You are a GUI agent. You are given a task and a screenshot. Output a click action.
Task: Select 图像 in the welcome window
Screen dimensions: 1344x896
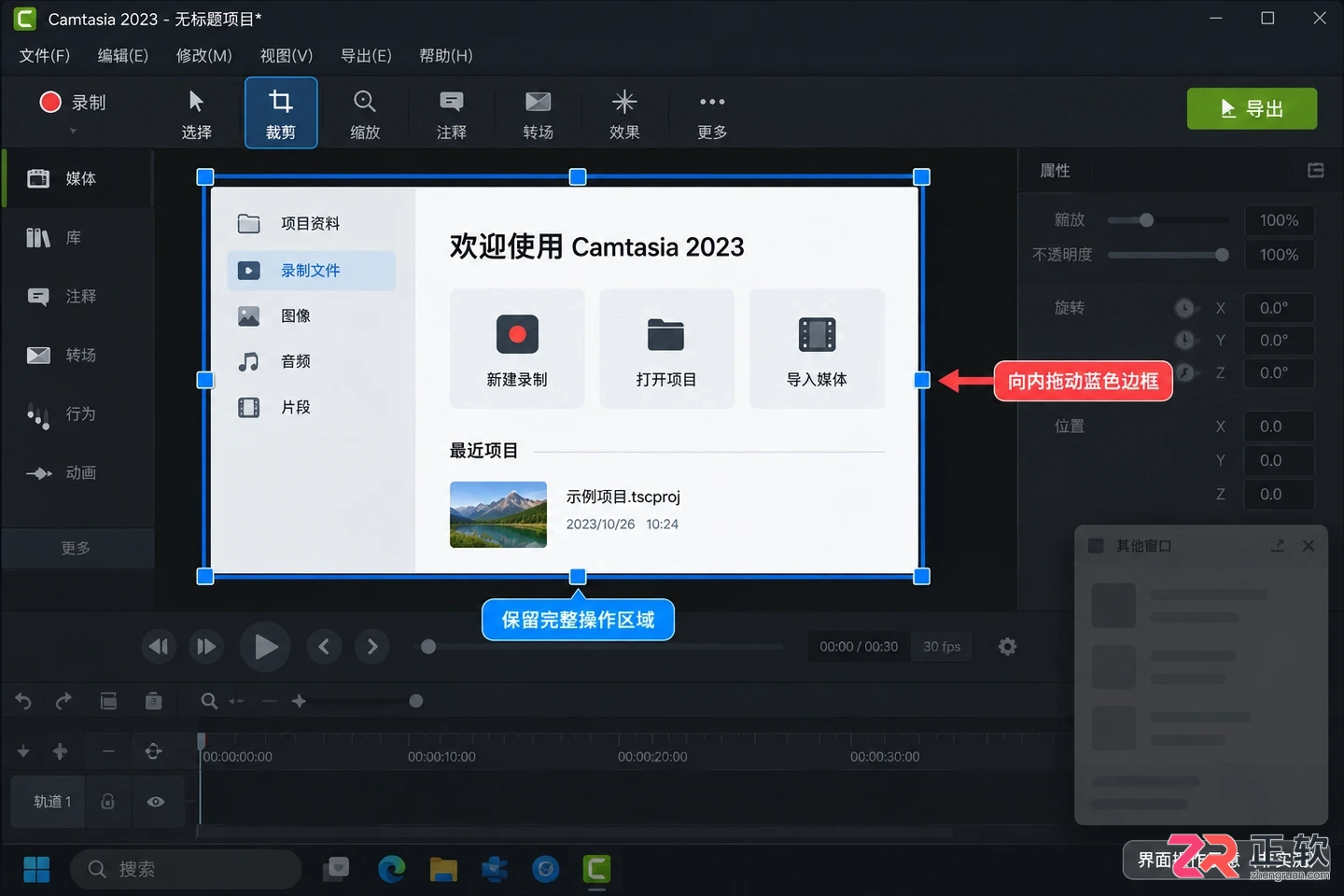click(x=311, y=316)
